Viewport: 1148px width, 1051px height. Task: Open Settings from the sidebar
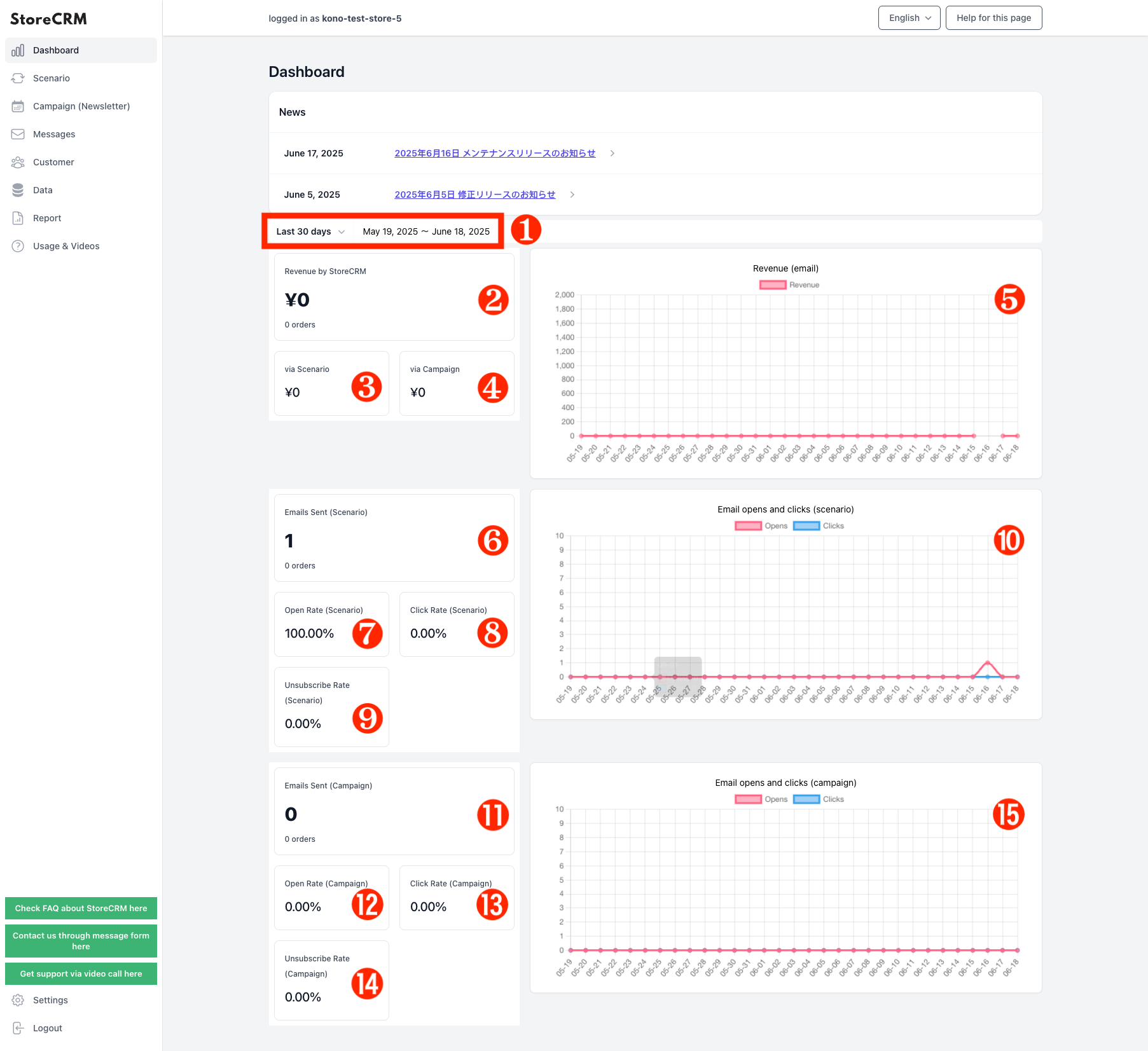[81, 1000]
